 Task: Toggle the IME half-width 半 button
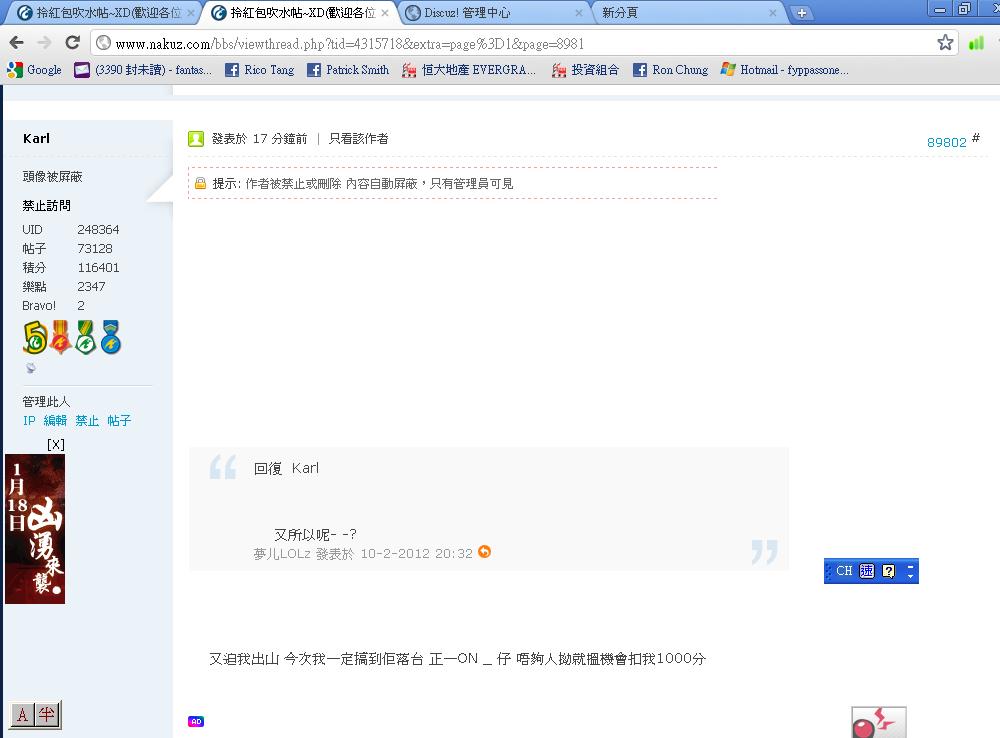tap(47, 714)
